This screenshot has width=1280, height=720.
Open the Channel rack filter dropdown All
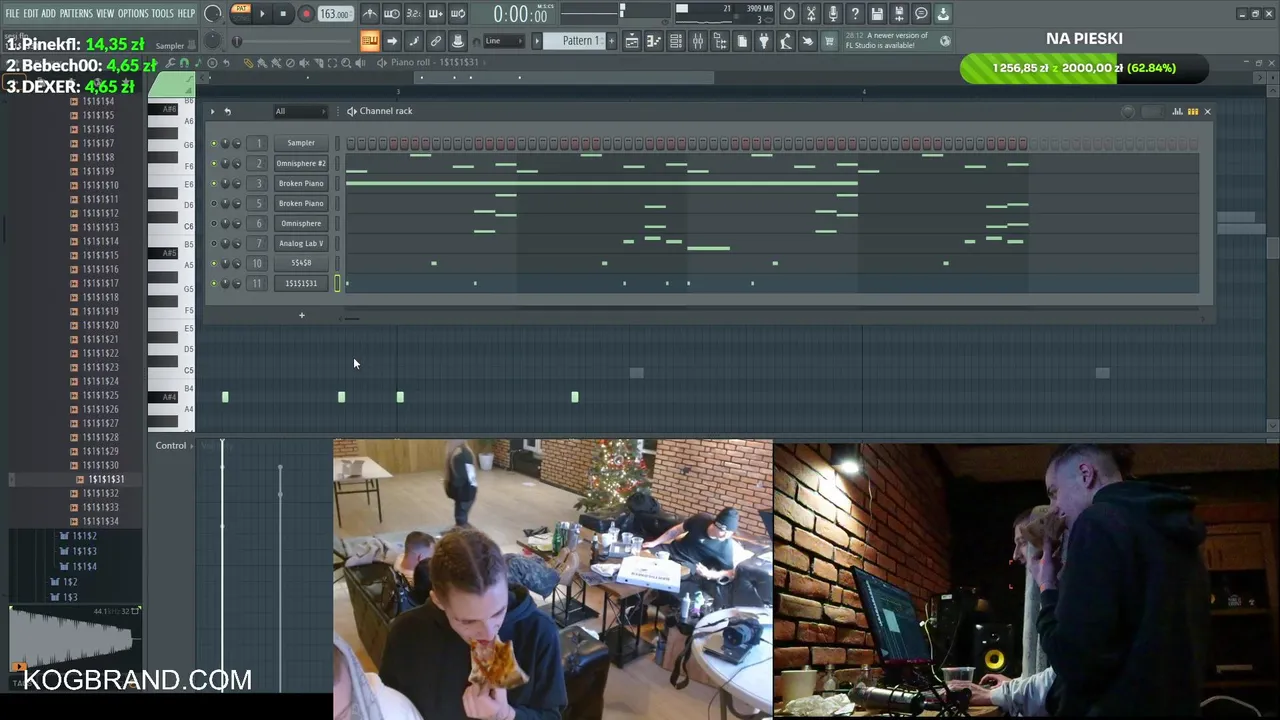pyautogui.click(x=299, y=111)
